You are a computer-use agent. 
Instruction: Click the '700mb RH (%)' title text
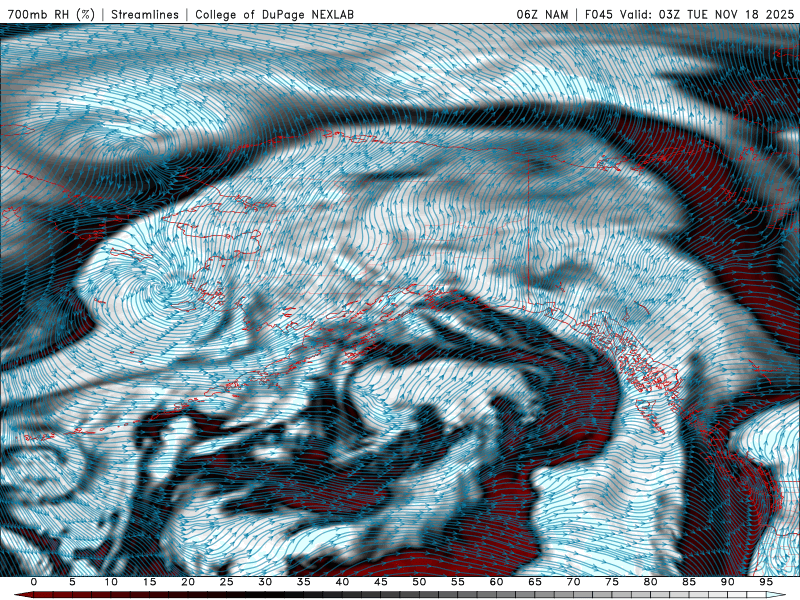point(51,14)
